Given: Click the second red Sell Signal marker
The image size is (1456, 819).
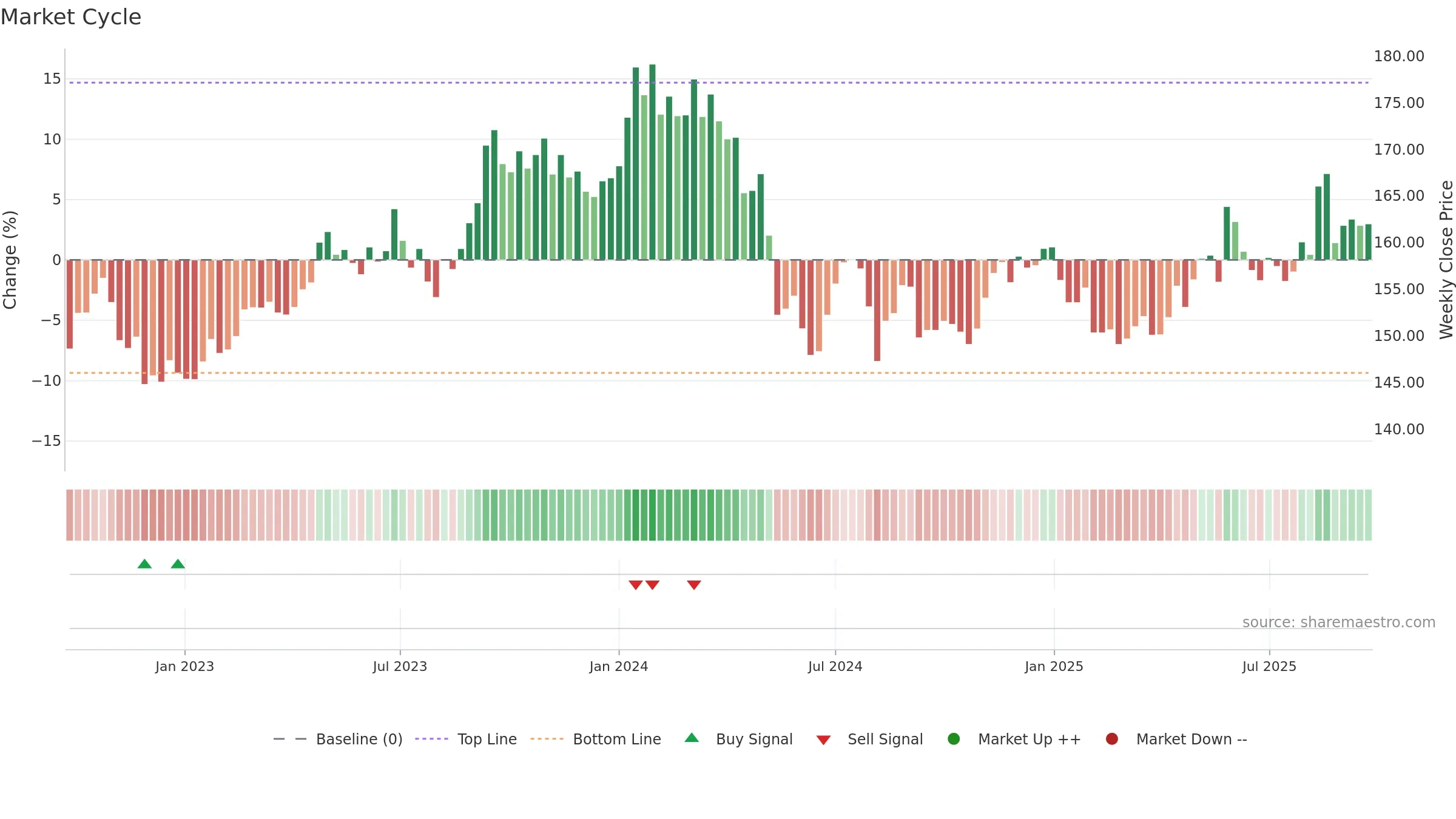Looking at the screenshot, I should pos(652,585).
